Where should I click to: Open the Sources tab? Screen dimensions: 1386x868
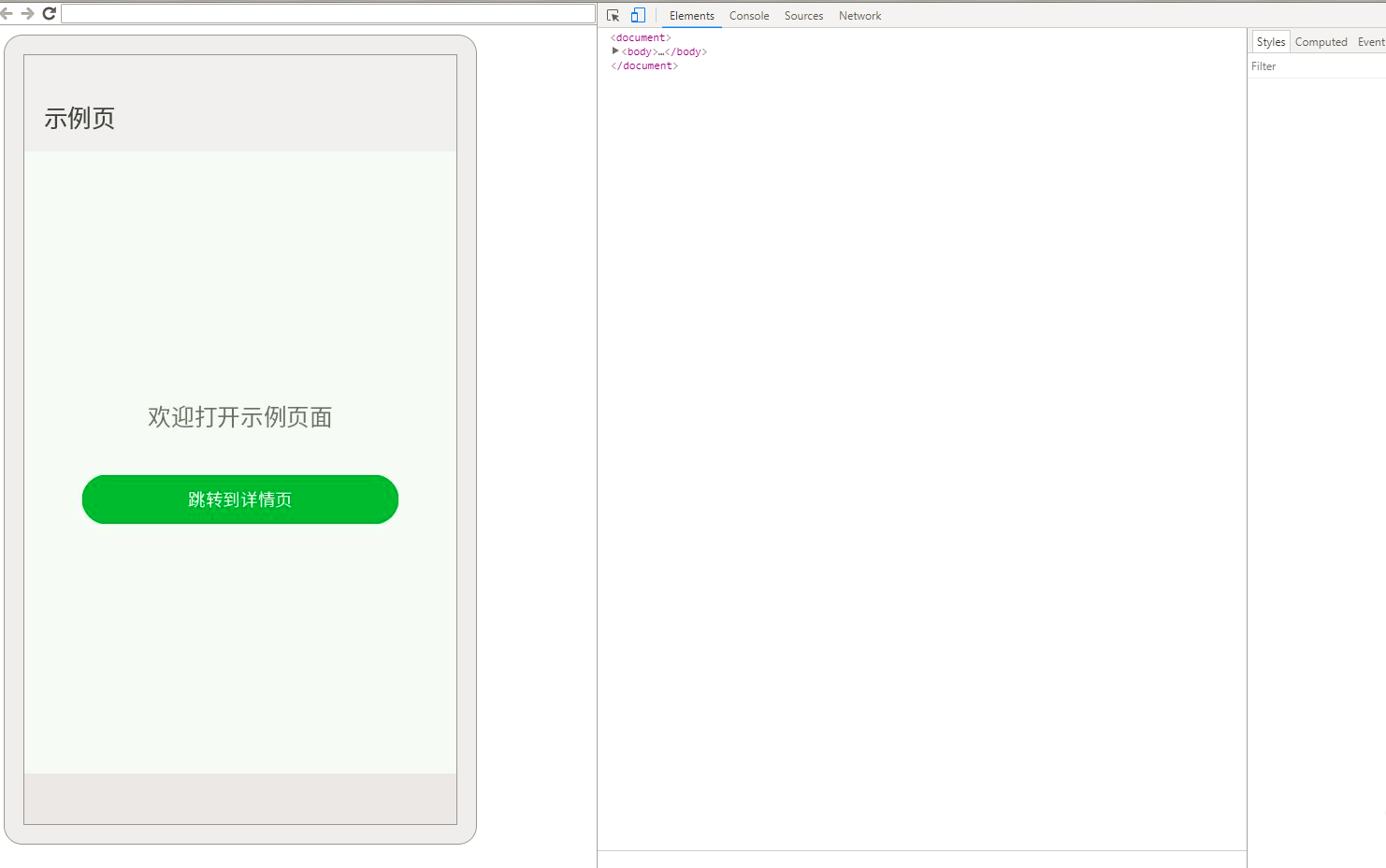coord(803,16)
